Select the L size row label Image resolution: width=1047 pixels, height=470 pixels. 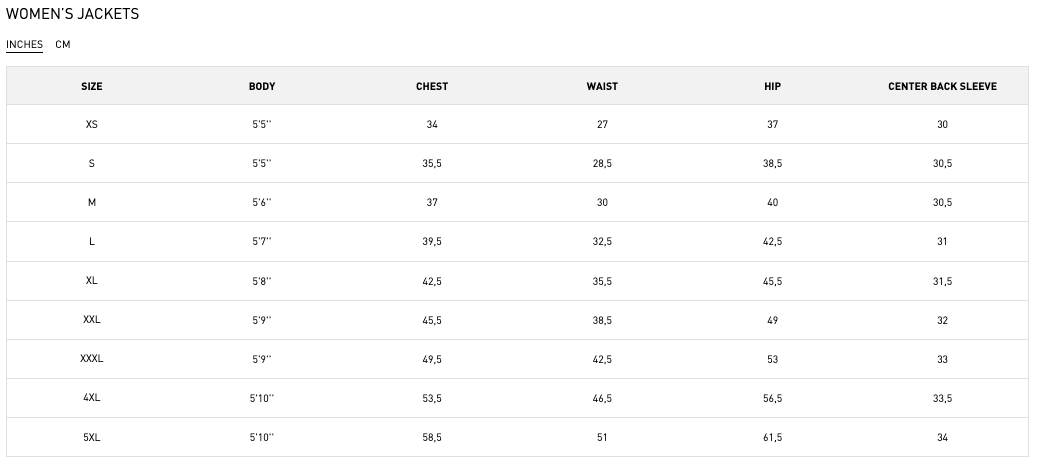(x=92, y=241)
